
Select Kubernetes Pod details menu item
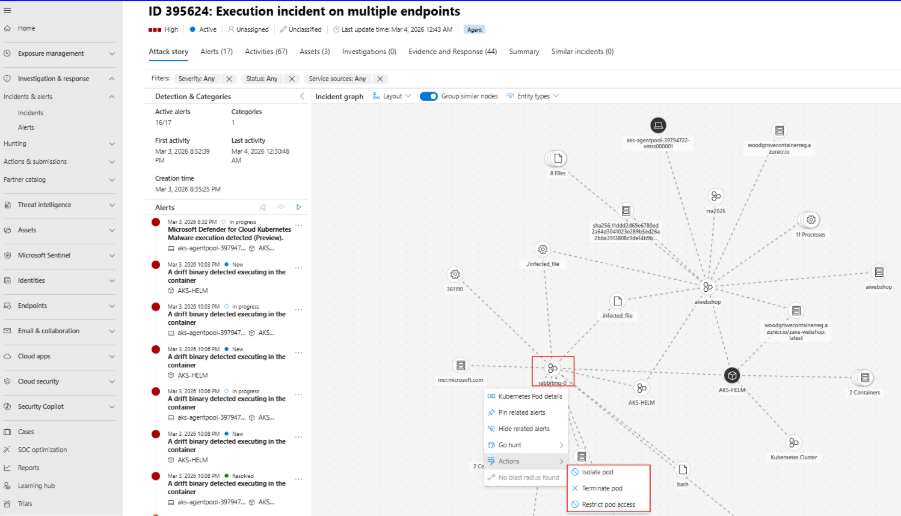click(x=526, y=396)
